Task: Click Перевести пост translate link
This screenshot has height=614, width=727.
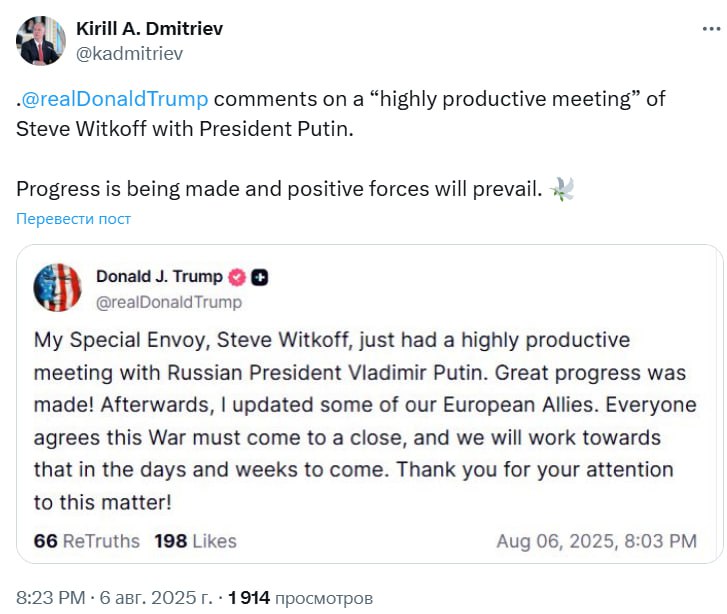Action: click(x=73, y=218)
